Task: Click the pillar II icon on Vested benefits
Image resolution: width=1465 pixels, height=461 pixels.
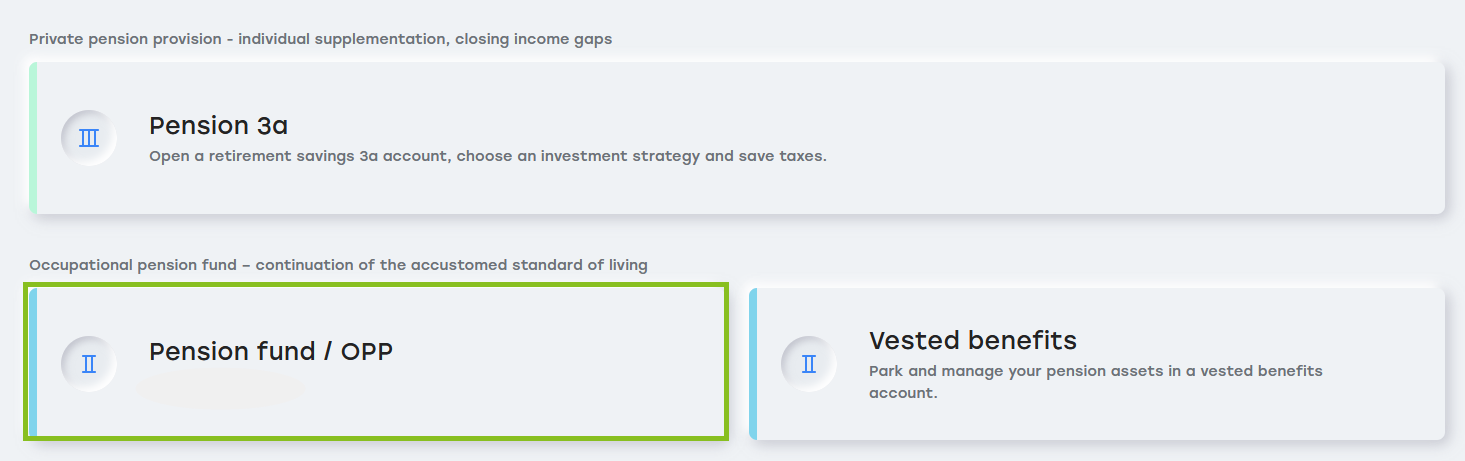Action: pos(809,364)
